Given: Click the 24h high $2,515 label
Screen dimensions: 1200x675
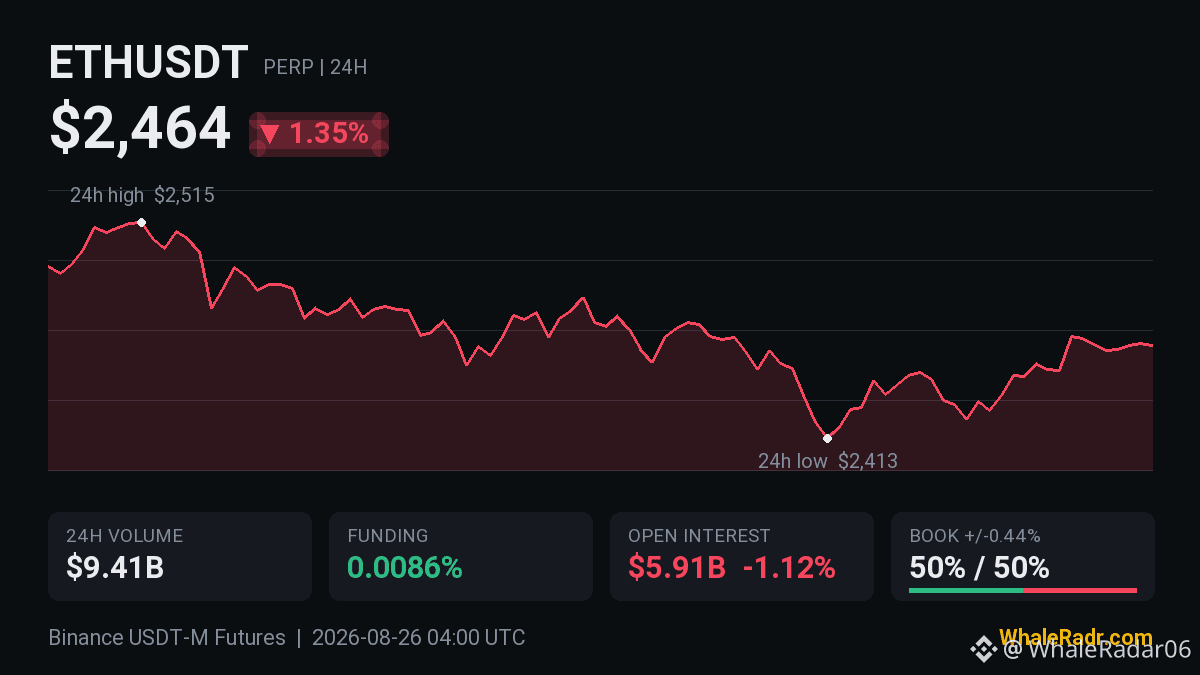Looking at the screenshot, I should click(x=142, y=196).
